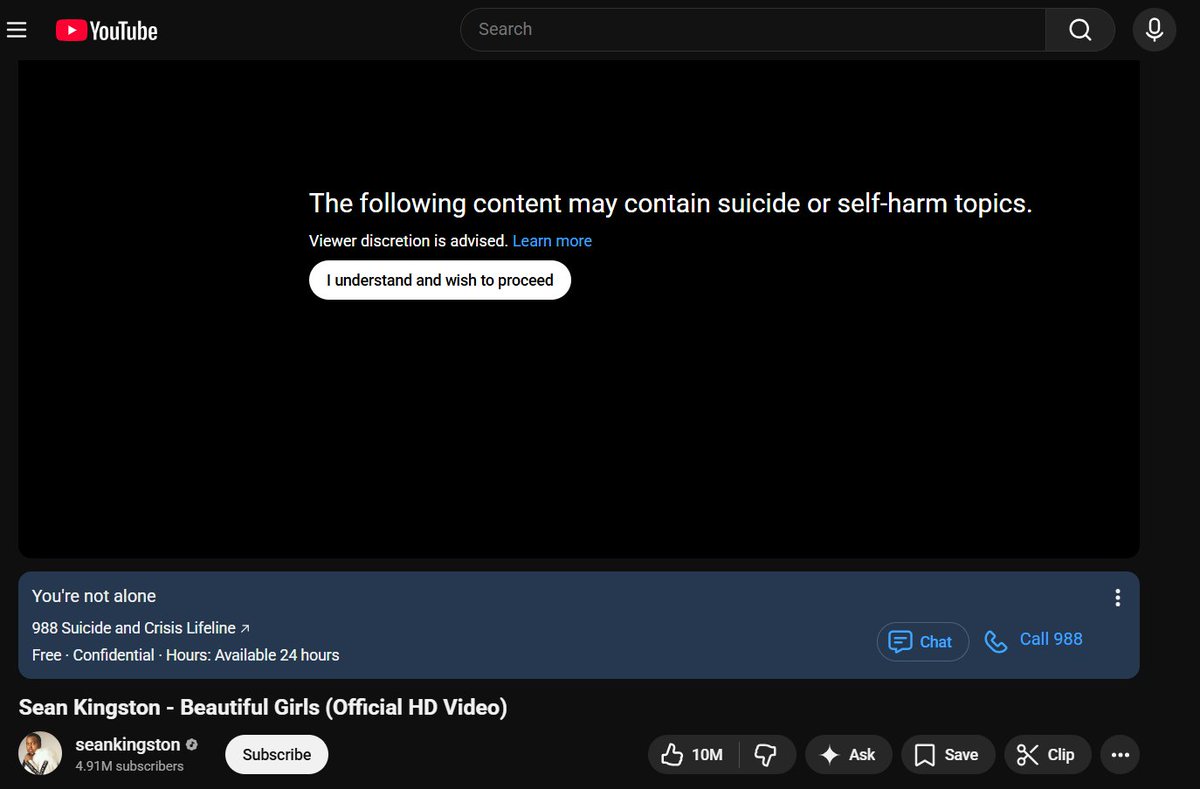The height and width of the screenshot is (789, 1200).
Task: Open seankingston channel avatar
Action: 40,754
